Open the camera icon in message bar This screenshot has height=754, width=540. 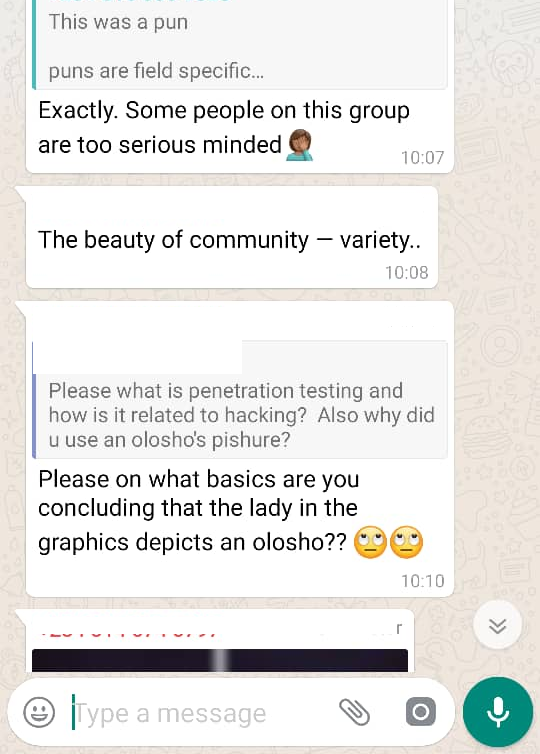coord(421,712)
